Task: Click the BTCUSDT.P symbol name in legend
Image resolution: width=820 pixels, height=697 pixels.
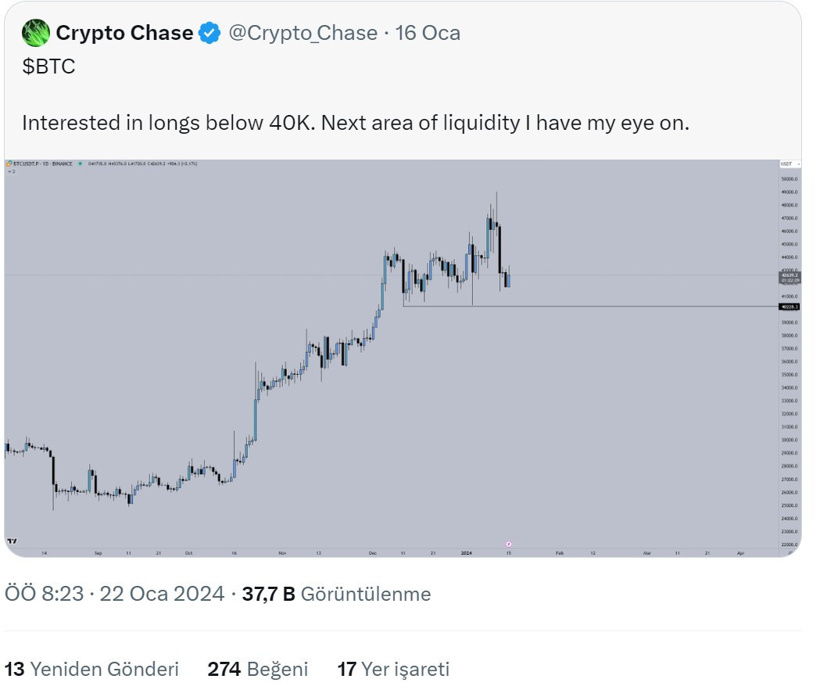Action: pyautogui.click(x=27, y=163)
